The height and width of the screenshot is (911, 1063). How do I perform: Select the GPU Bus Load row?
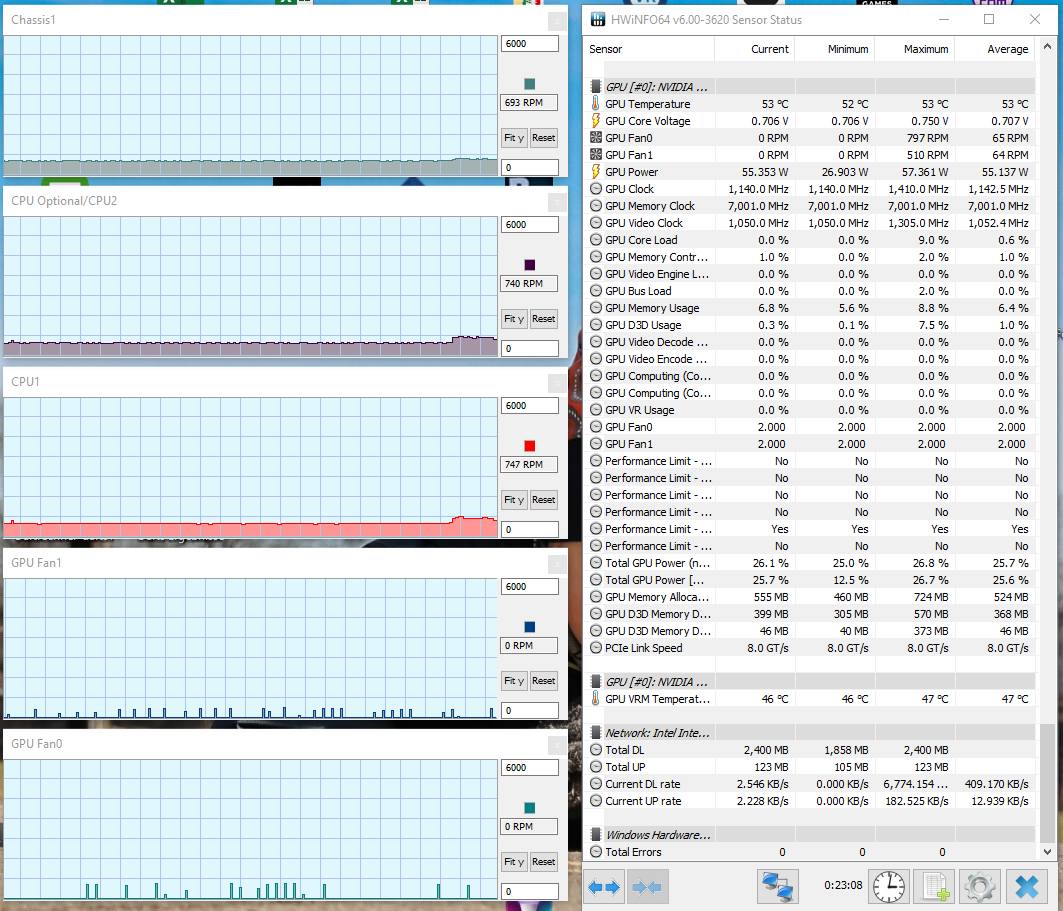coord(810,291)
